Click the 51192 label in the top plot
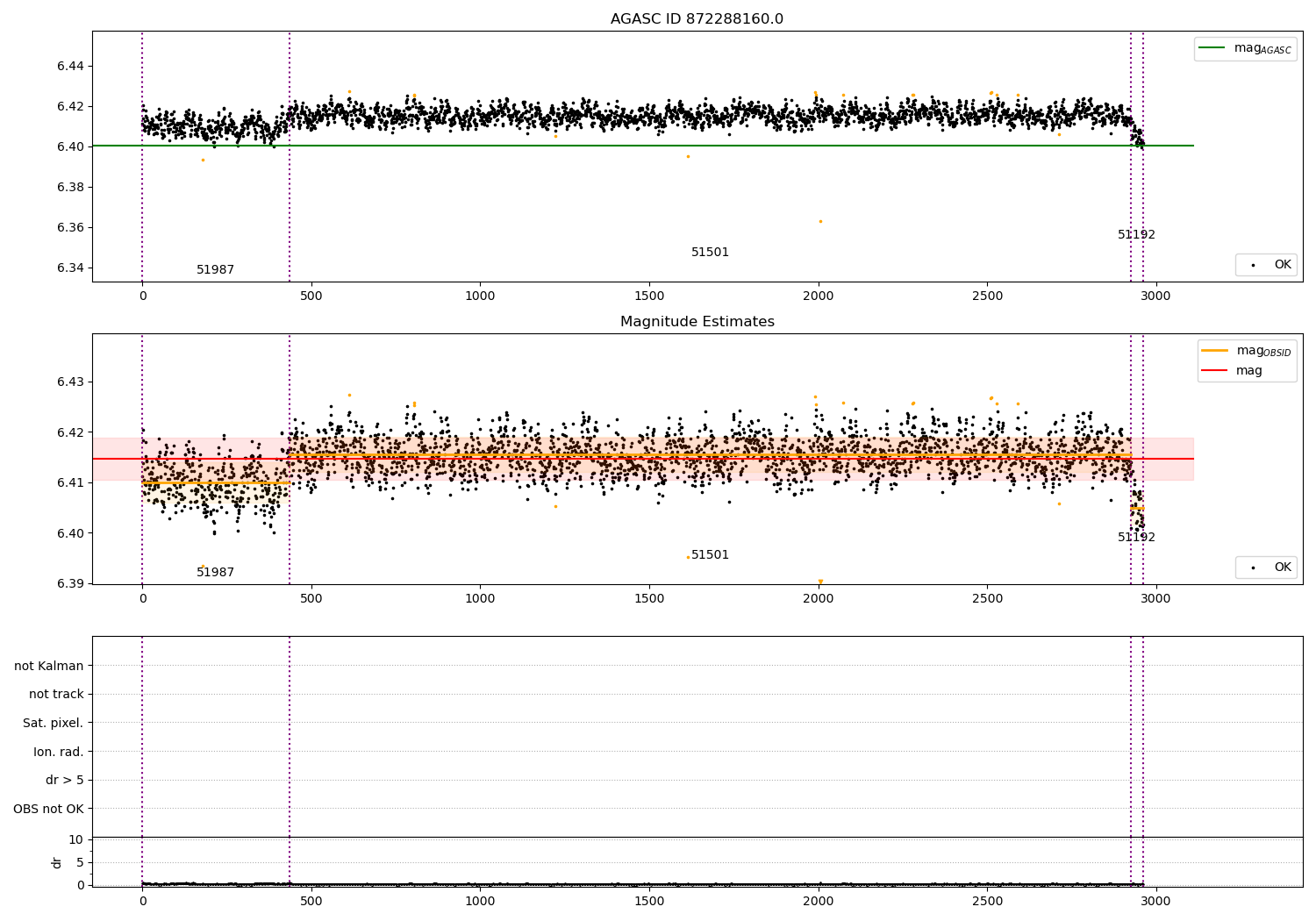Viewport: 1316px width, 921px height. 1136,235
